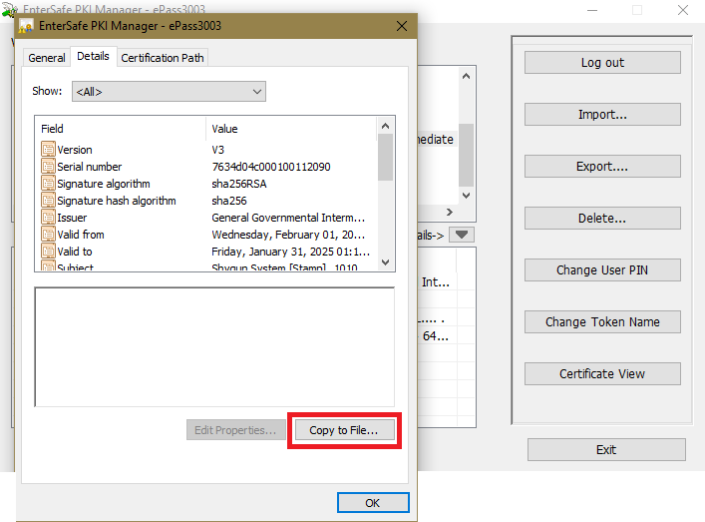Click the Issuer field icon
This screenshot has height=522, width=705.
48,218
